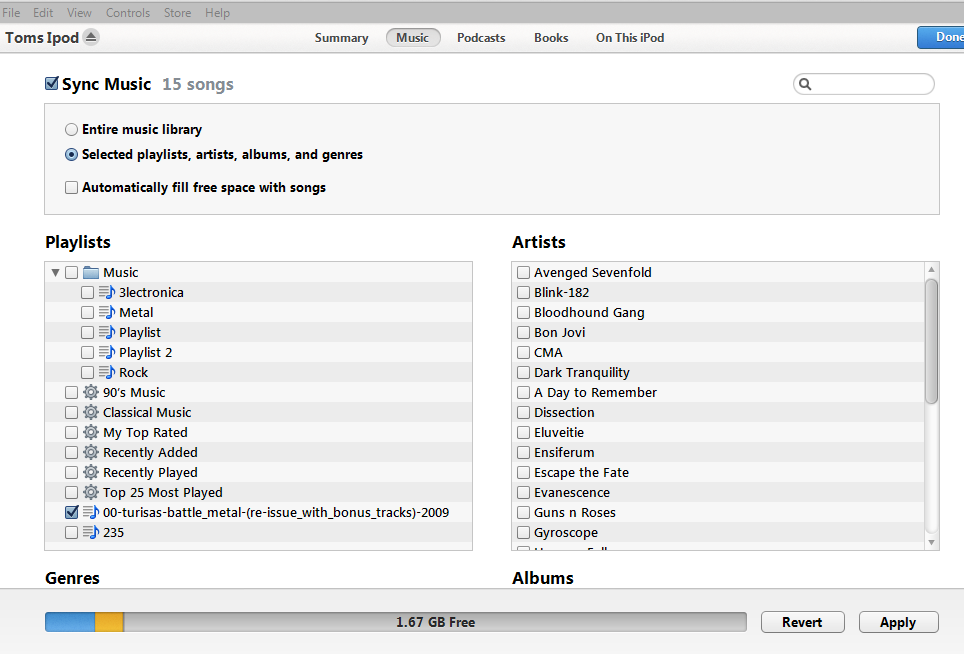Check the Music folder checkbox
The width and height of the screenshot is (964, 654).
tap(71, 272)
